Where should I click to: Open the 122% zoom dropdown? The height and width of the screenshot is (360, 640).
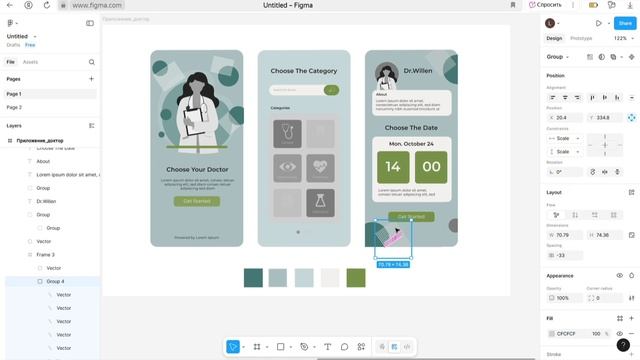click(624, 38)
